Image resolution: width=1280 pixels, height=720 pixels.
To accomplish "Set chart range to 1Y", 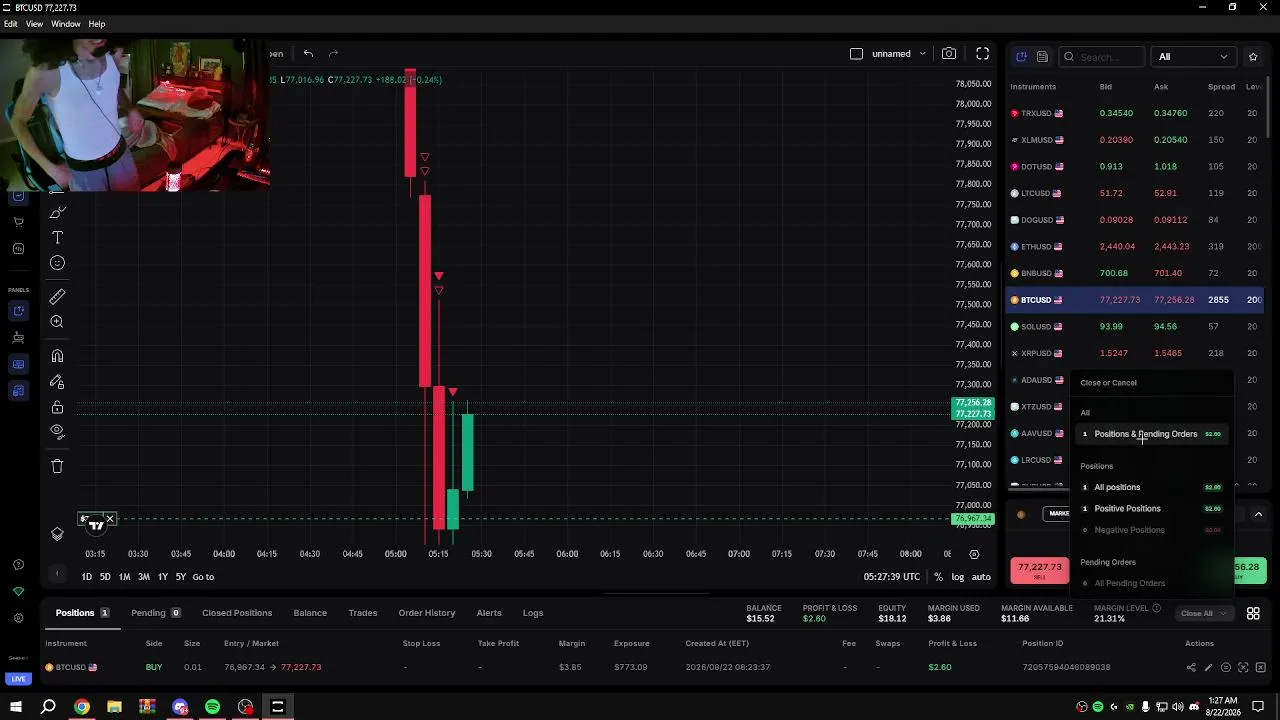I will (162, 577).
